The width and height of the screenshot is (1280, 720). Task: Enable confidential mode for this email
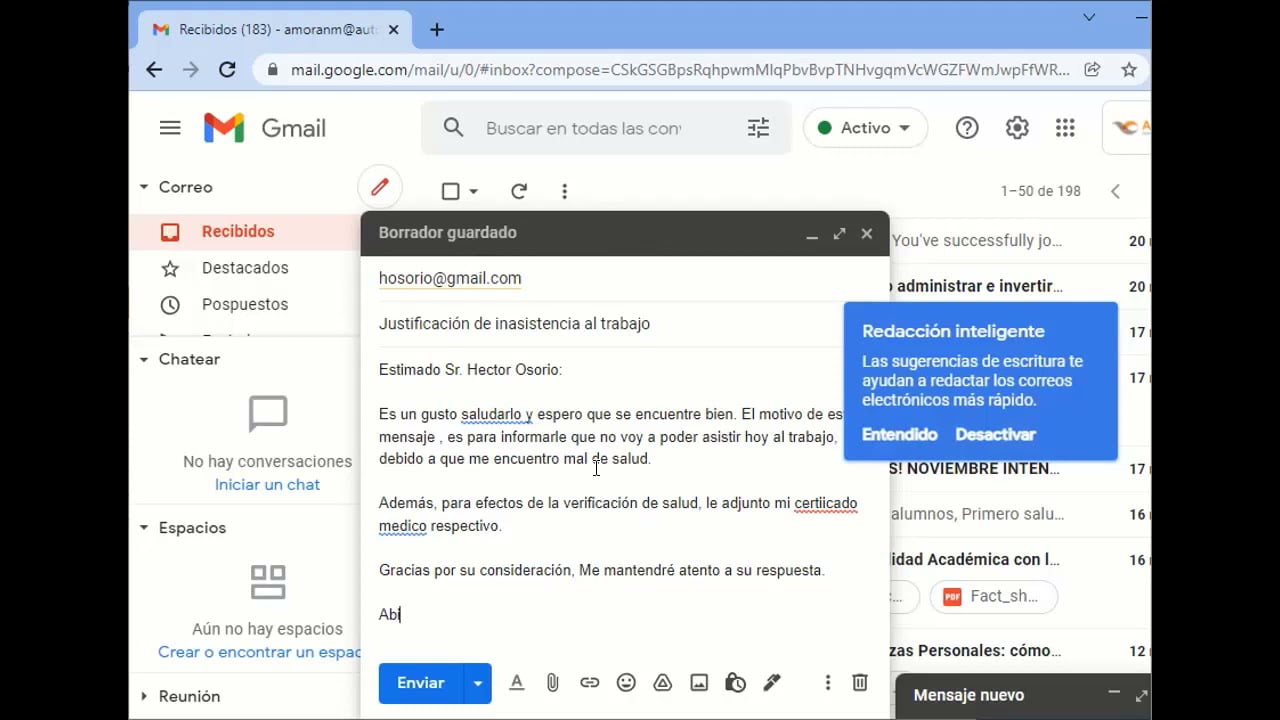(x=735, y=682)
